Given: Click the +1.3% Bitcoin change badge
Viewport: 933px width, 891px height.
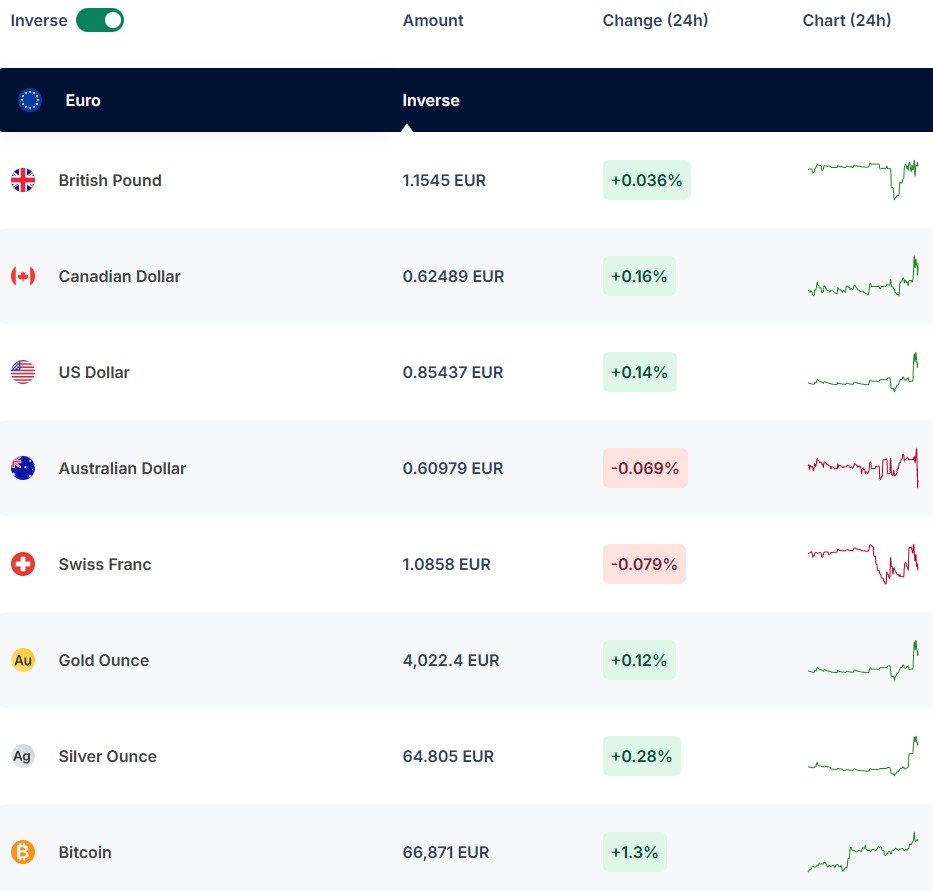Looking at the screenshot, I should (x=634, y=852).
